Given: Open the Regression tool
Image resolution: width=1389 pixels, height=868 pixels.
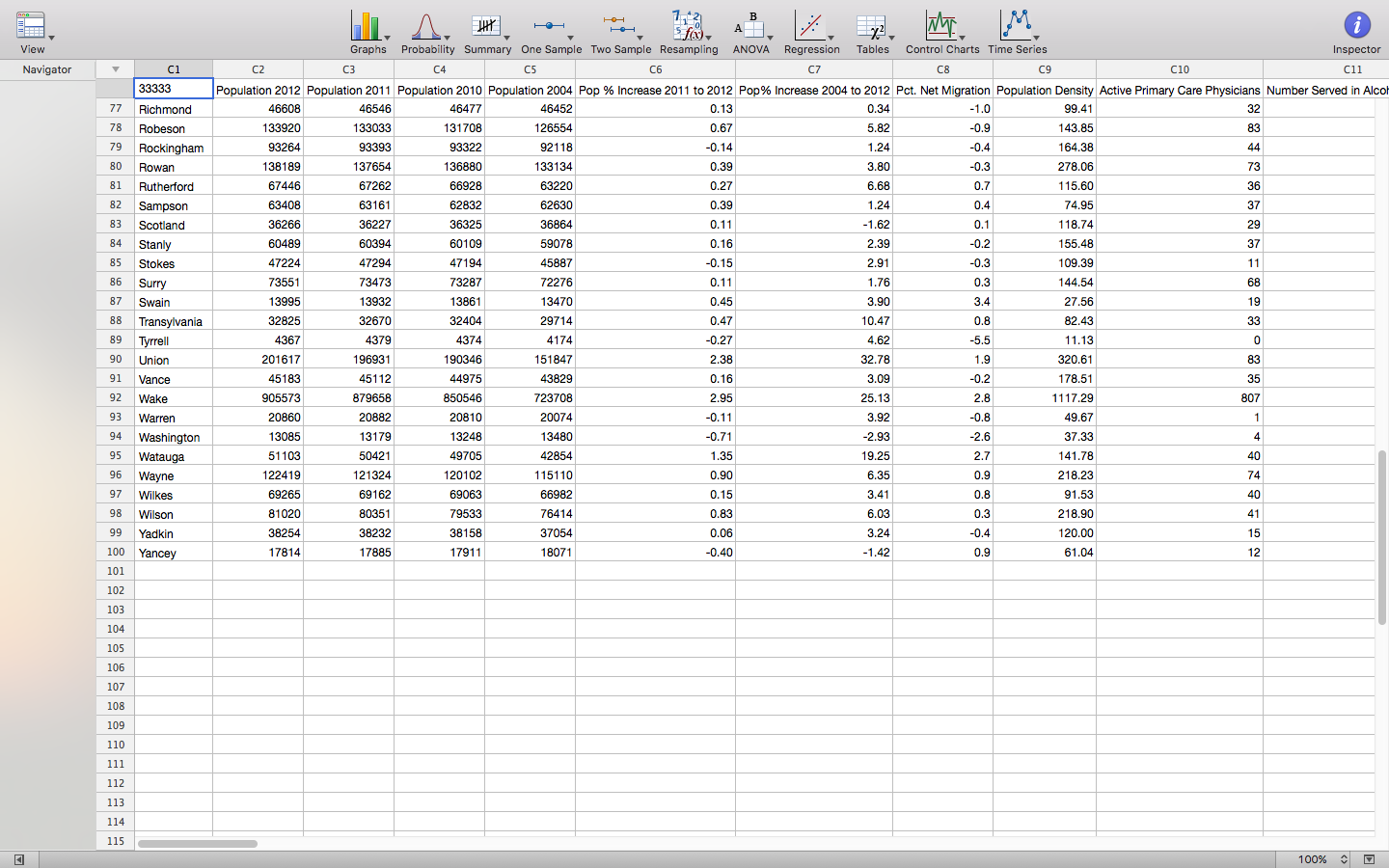Looking at the screenshot, I should tap(811, 32).
